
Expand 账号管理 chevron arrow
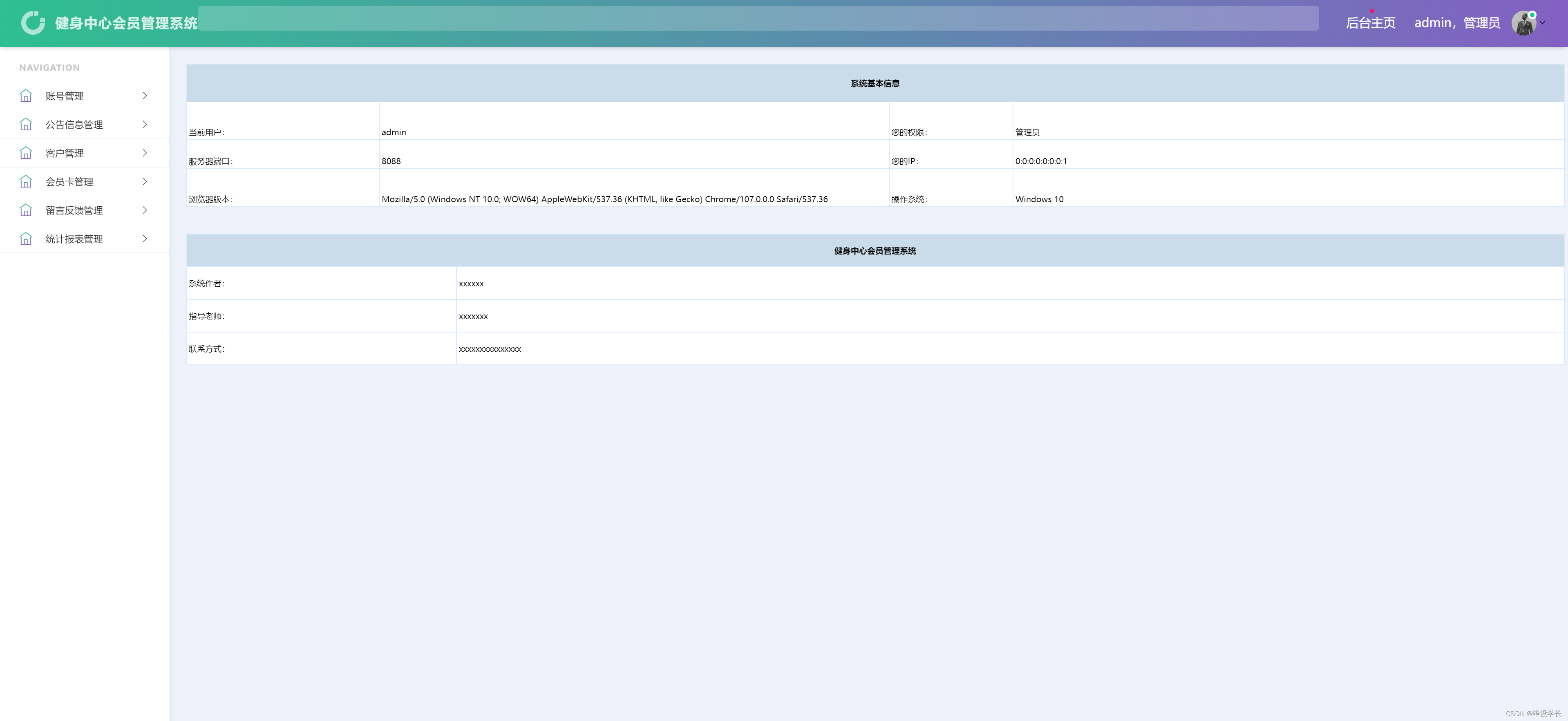[x=145, y=96]
